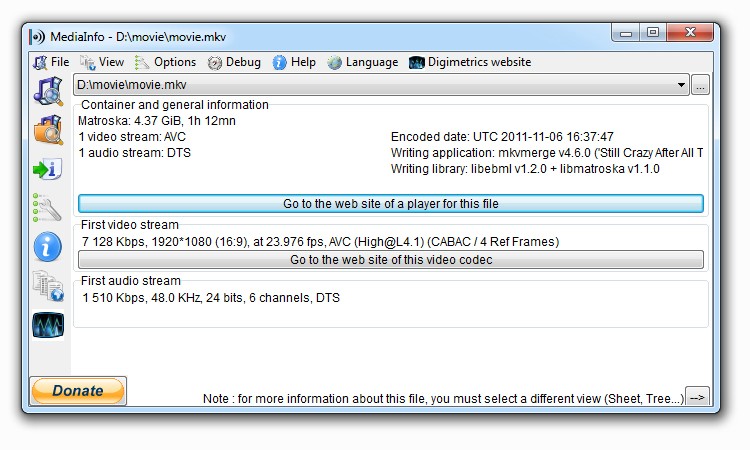The width and height of the screenshot is (750, 450).
Task: Expand the file path dropdown arrow
Action: point(681,85)
